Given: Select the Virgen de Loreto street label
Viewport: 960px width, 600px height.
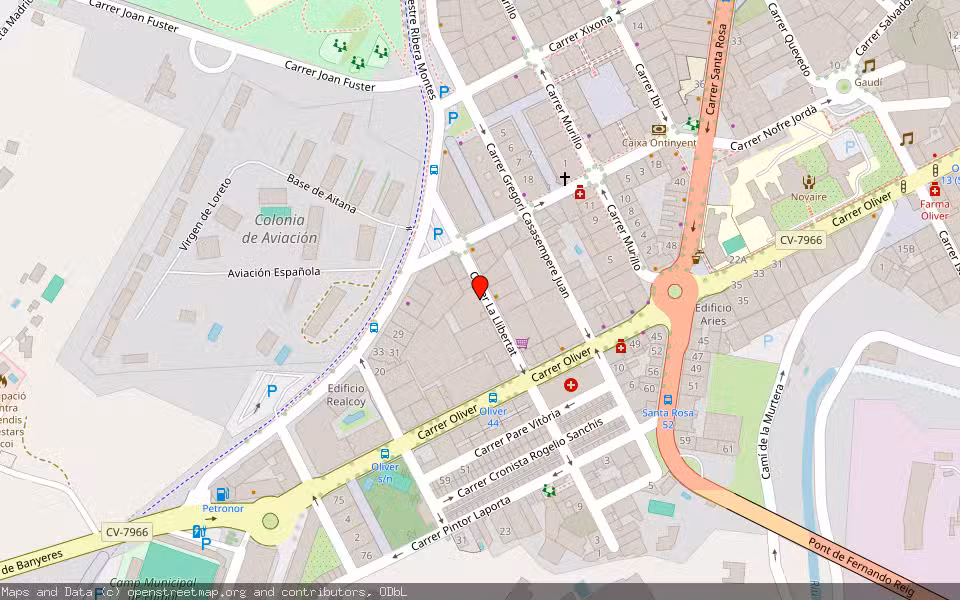Looking at the screenshot, I should point(205,214).
